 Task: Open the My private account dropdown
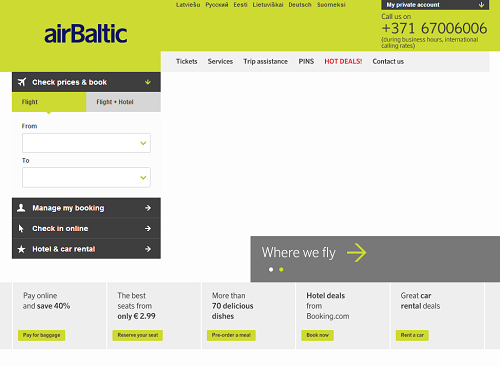pyautogui.click(x=435, y=5)
